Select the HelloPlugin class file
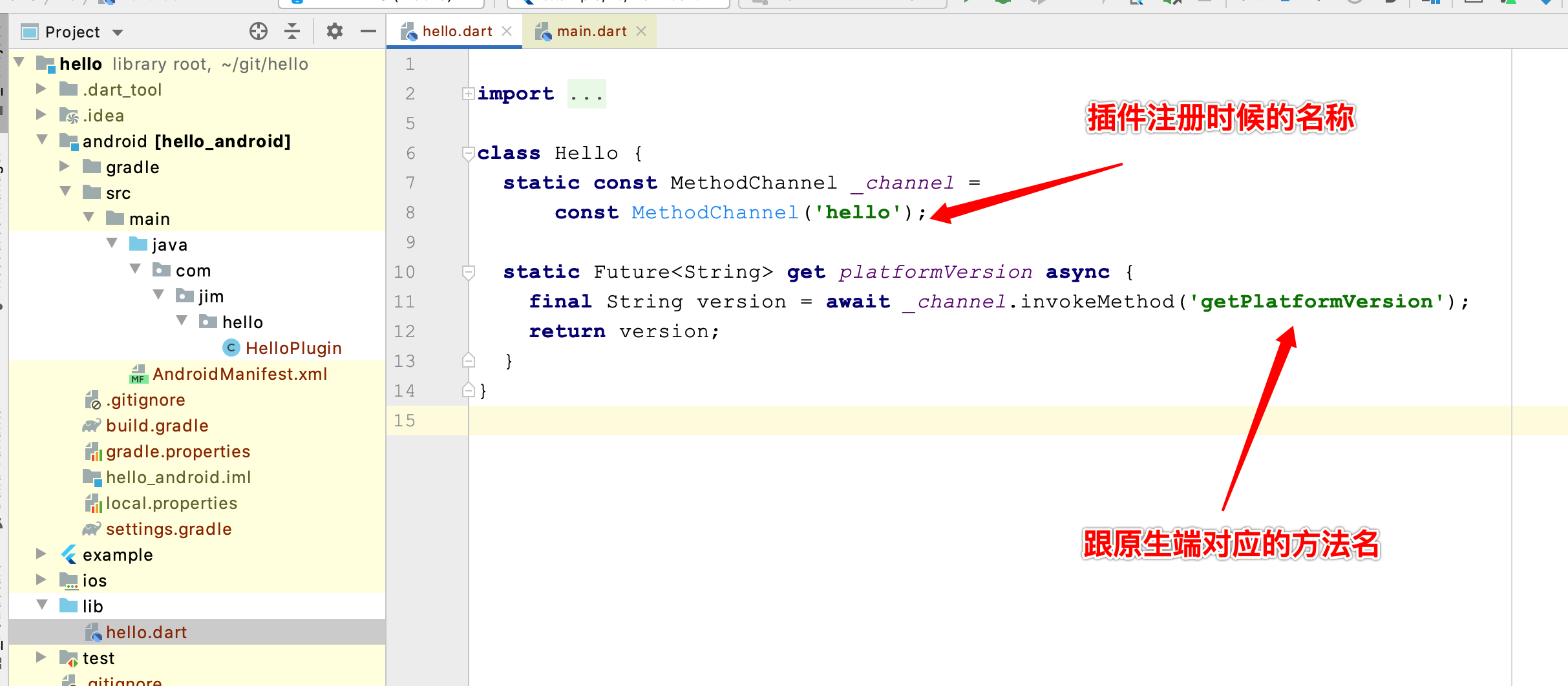Viewport: 1568px width, 686px height. [293, 348]
